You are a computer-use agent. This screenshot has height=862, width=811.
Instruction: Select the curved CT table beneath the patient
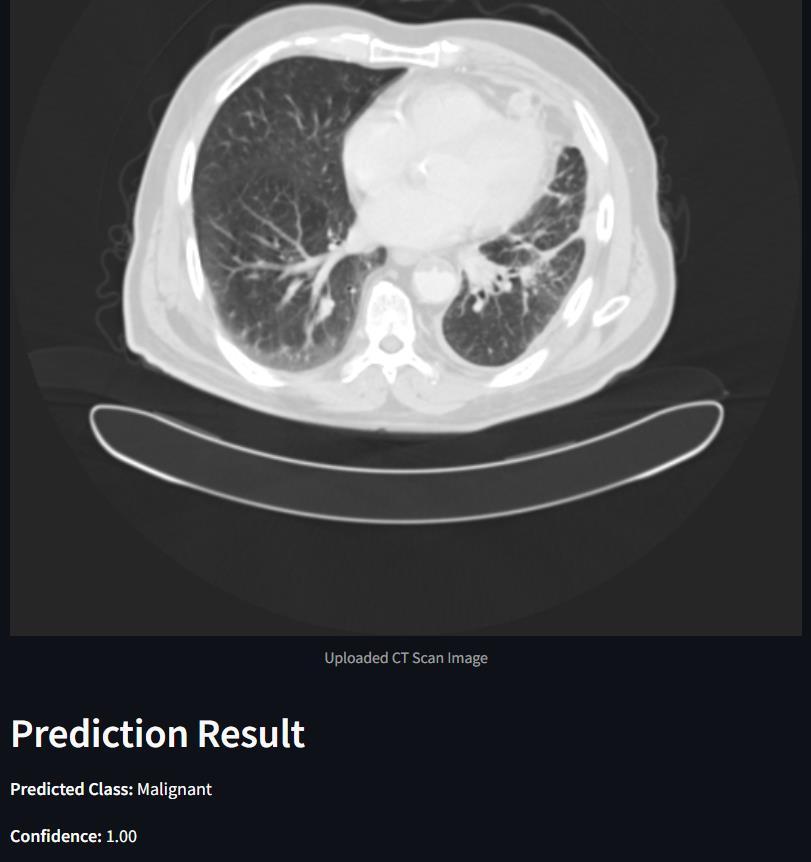click(406, 462)
